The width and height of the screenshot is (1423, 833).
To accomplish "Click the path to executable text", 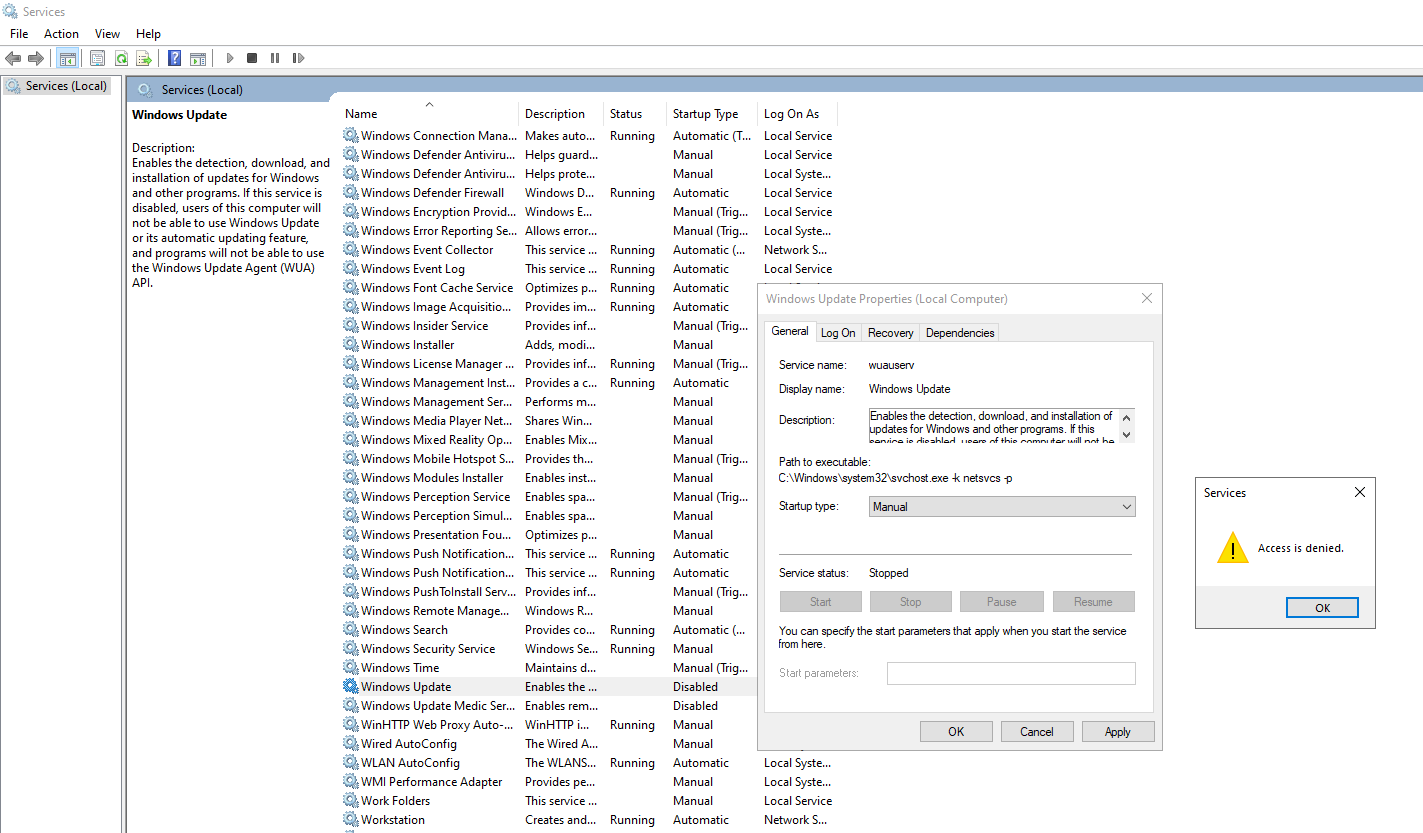I will point(895,479).
